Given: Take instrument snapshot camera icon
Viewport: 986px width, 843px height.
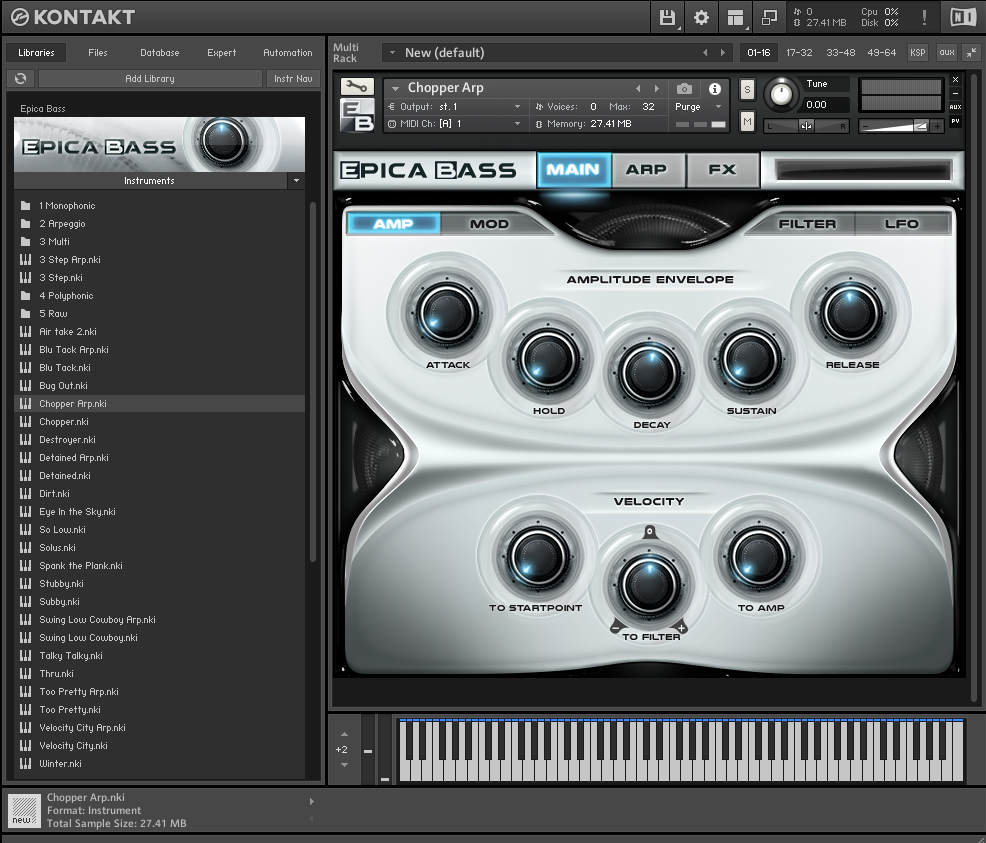Looking at the screenshot, I should pos(684,89).
